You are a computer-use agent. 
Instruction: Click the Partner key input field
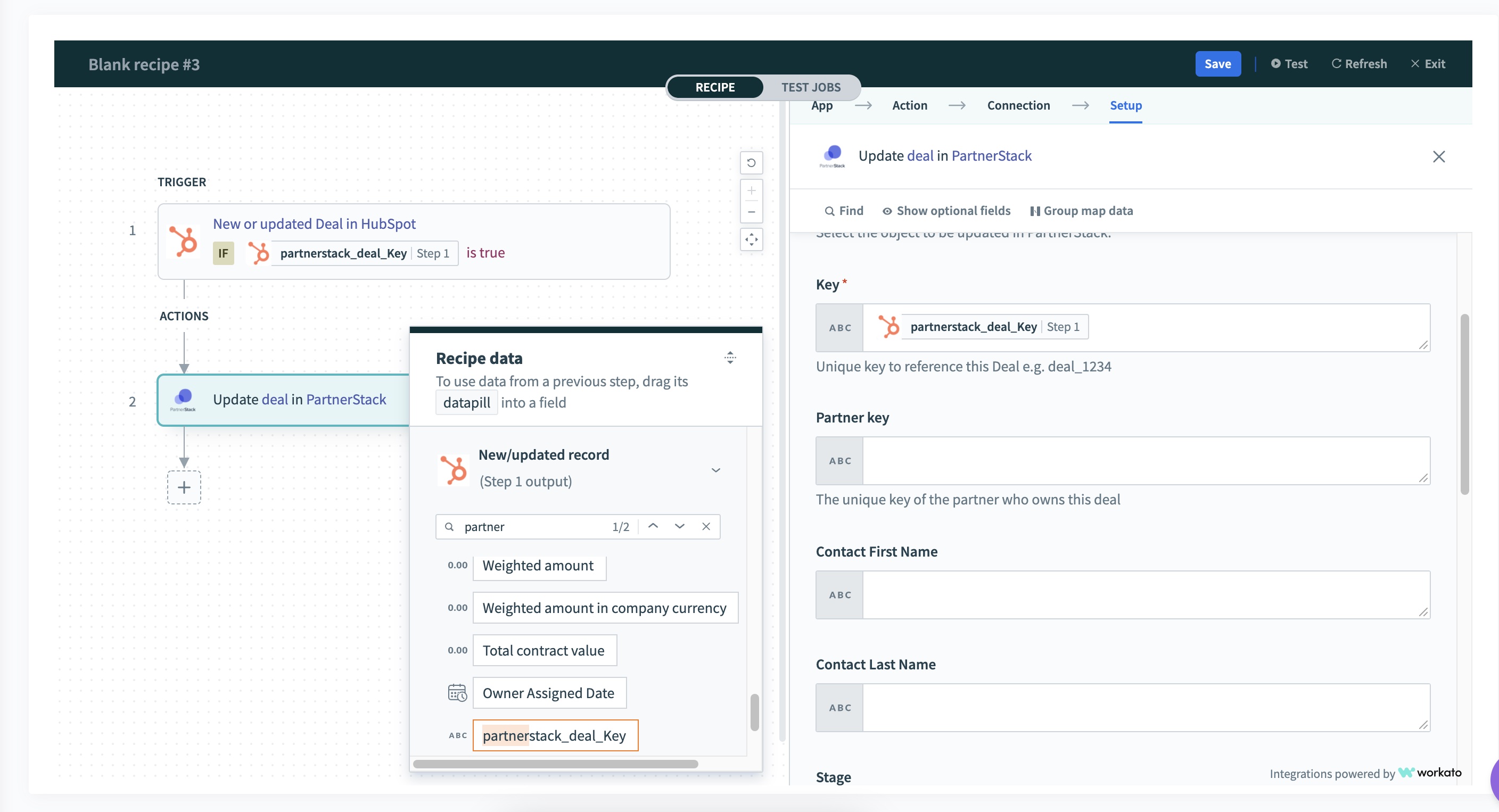[1146, 461]
